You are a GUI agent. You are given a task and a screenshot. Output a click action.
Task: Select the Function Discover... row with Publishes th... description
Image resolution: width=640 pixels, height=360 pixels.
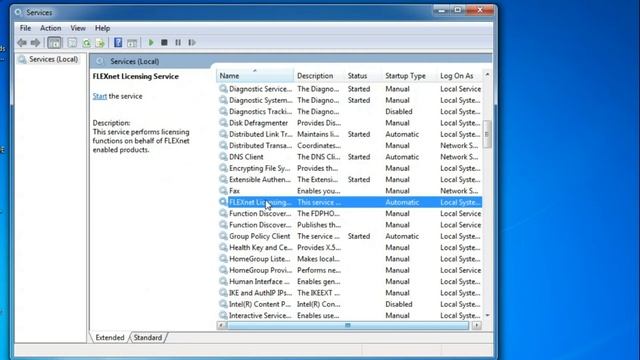tap(350, 225)
